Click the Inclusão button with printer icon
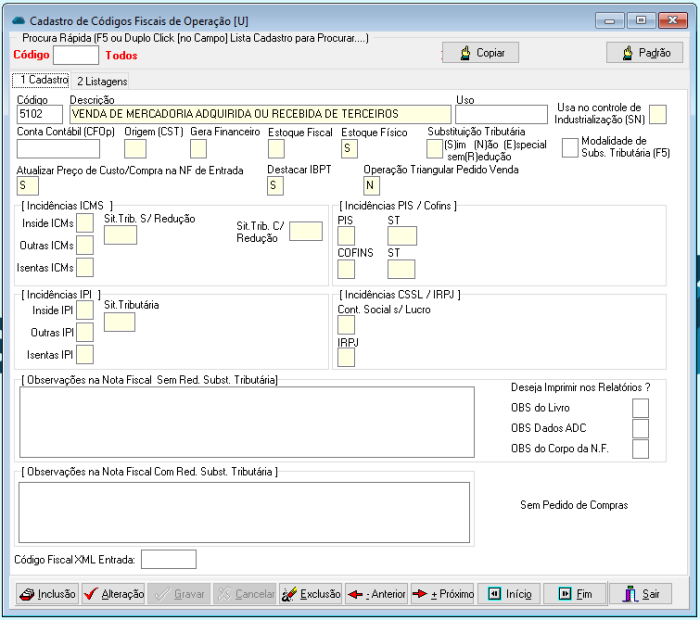This screenshot has height=620, width=700. coord(48,594)
